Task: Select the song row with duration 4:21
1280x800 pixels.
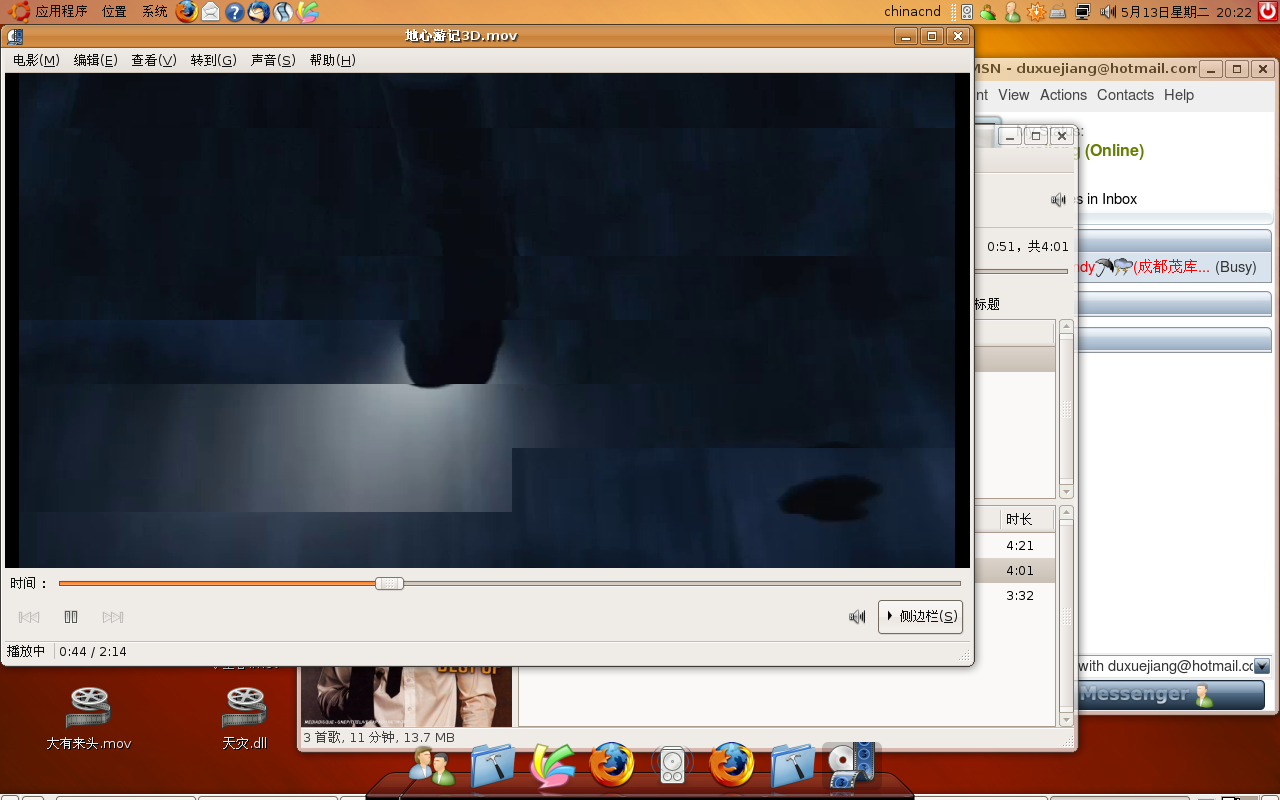Action: 1014,545
